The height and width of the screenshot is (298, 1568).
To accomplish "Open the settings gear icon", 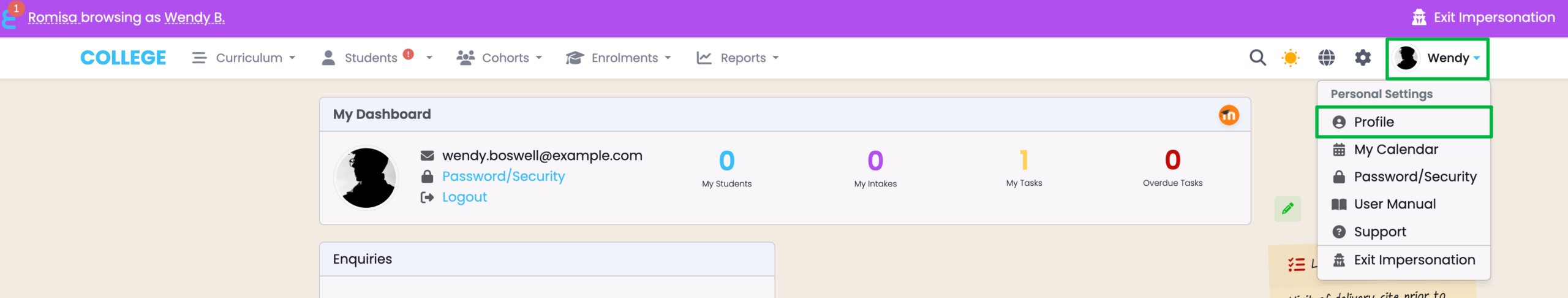I will click(x=1362, y=58).
